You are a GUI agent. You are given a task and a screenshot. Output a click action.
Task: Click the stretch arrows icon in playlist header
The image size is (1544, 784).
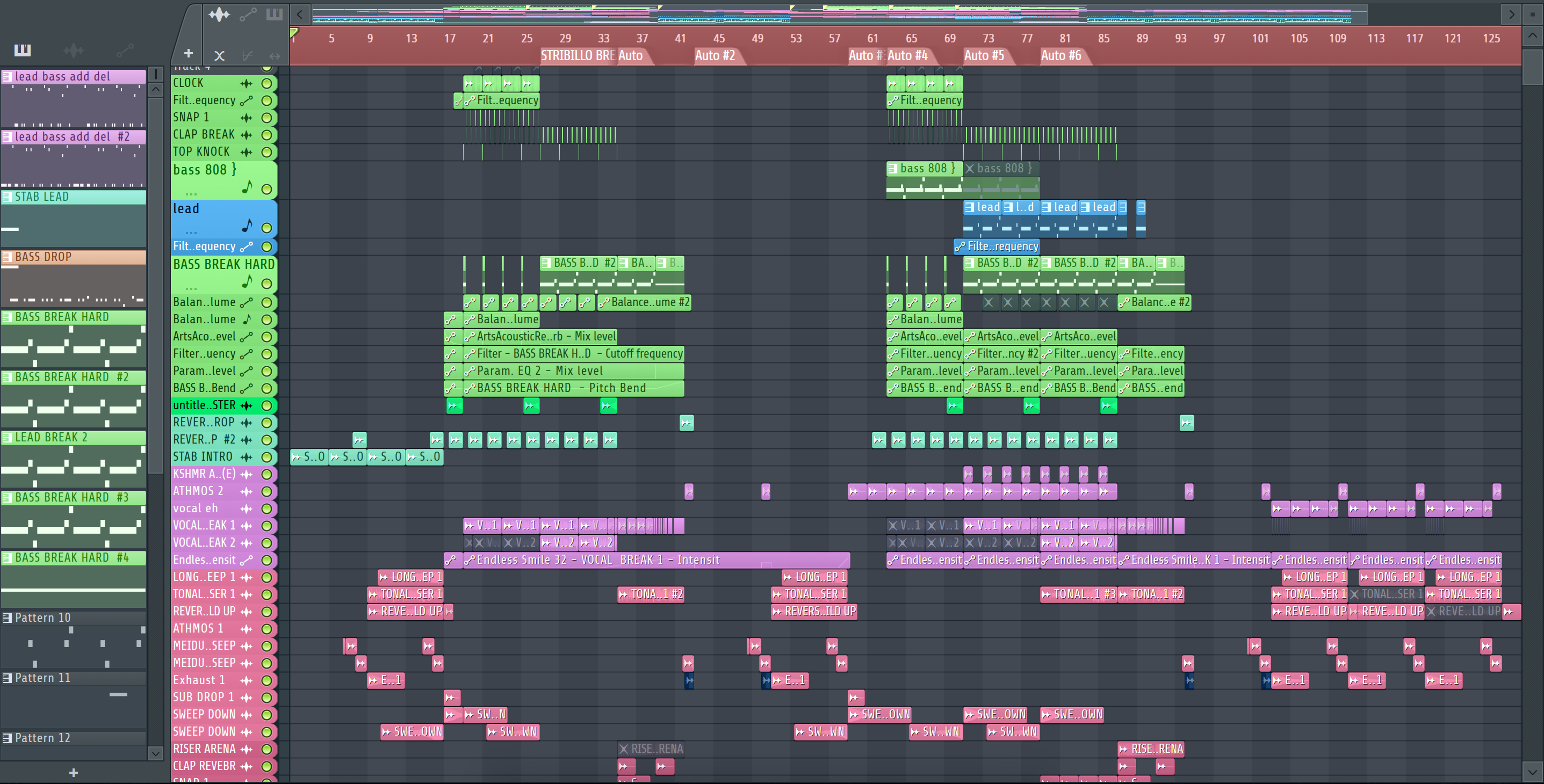pyautogui.click(x=275, y=56)
